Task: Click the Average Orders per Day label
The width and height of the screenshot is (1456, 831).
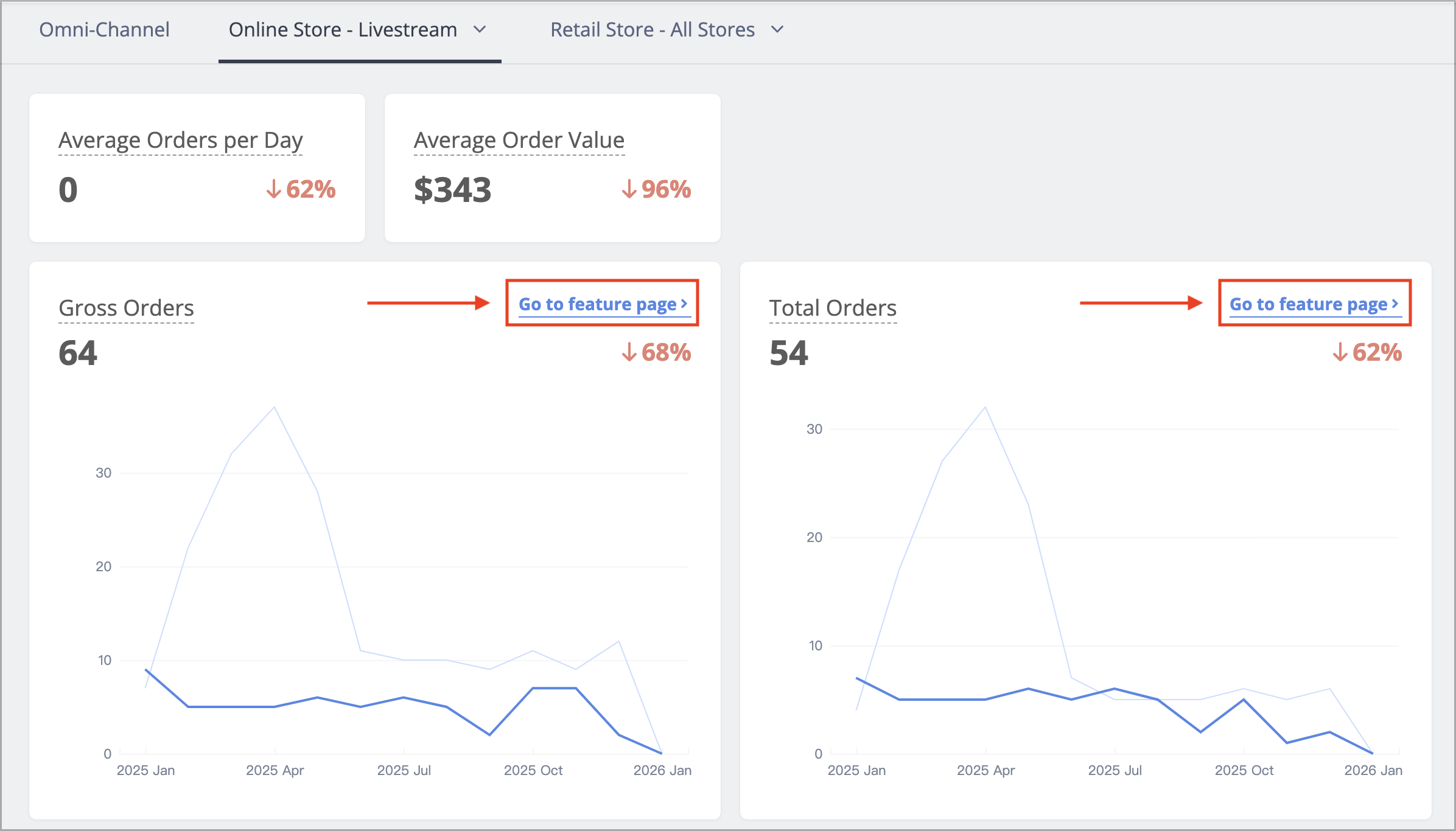Action: tap(180, 140)
